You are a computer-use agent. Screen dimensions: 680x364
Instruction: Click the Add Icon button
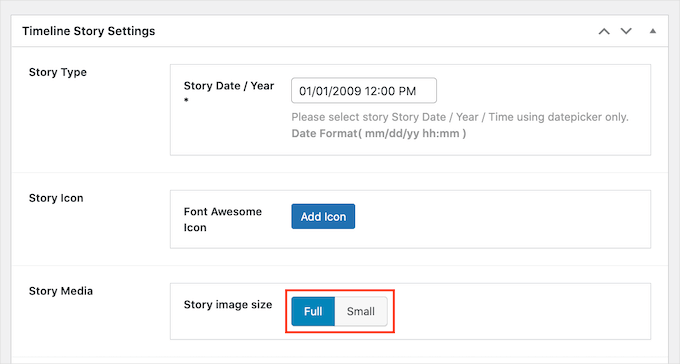coord(323,216)
